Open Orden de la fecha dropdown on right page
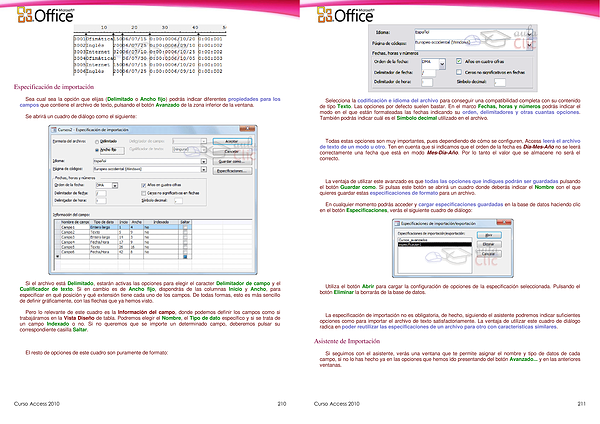Image resolution: width=600 pixels, height=424 pixels. [x=440, y=61]
